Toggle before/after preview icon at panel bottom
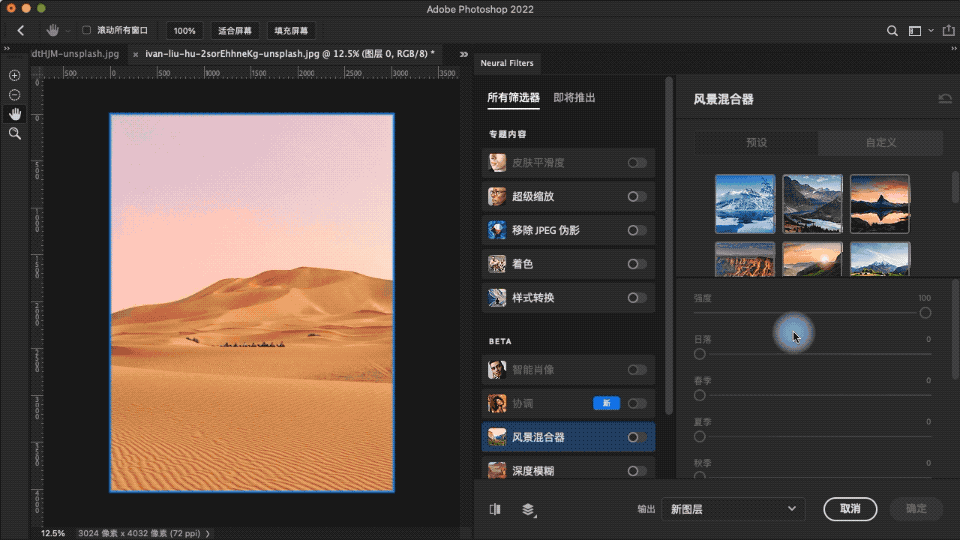The image size is (960, 540). pos(495,509)
